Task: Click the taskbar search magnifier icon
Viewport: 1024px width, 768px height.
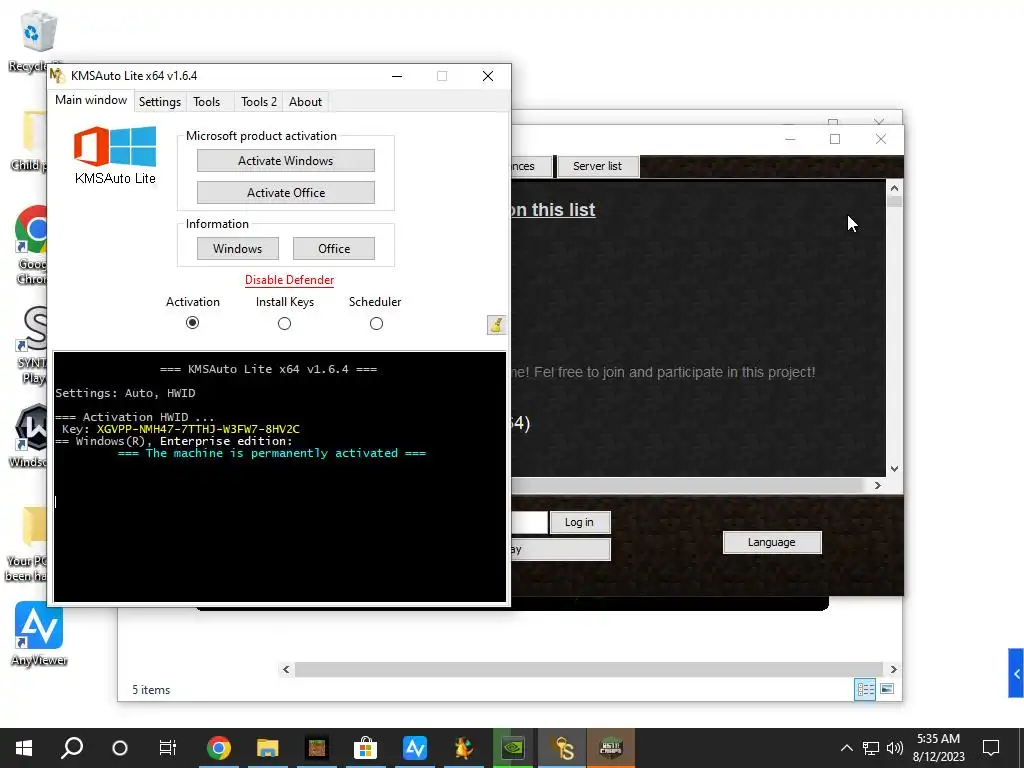Action: pyautogui.click(x=72, y=748)
